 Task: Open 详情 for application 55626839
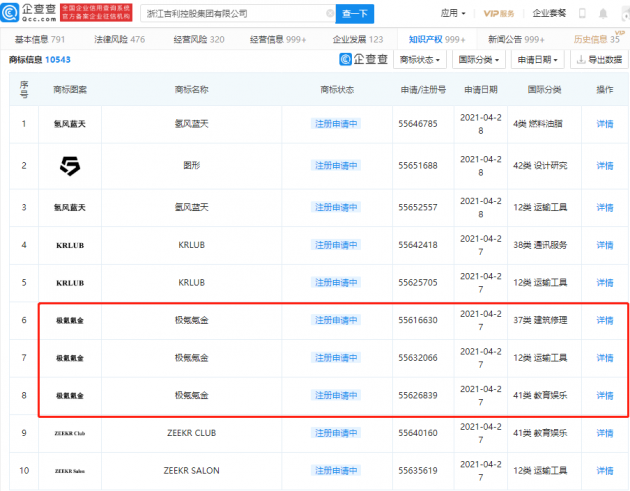point(604,395)
